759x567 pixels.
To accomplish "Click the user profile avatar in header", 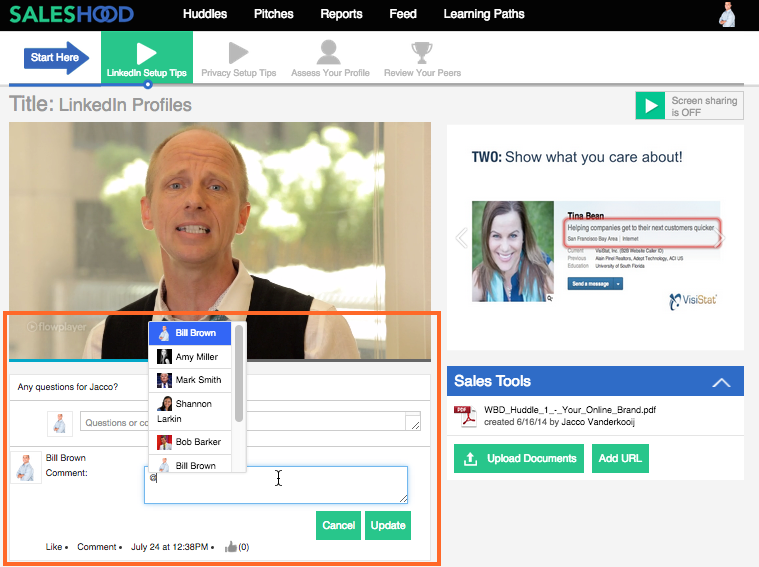I will click(727, 14).
